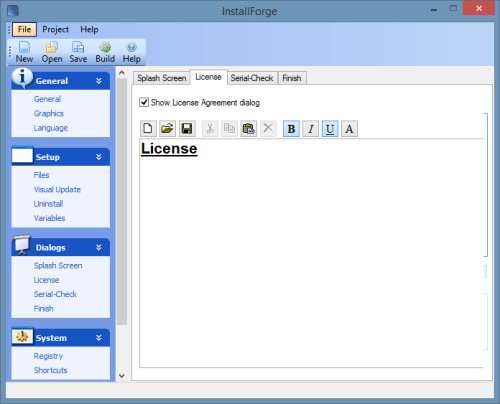Image resolution: width=500 pixels, height=404 pixels.
Task: Toggle Bold formatting
Action: [x=291, y=129]
